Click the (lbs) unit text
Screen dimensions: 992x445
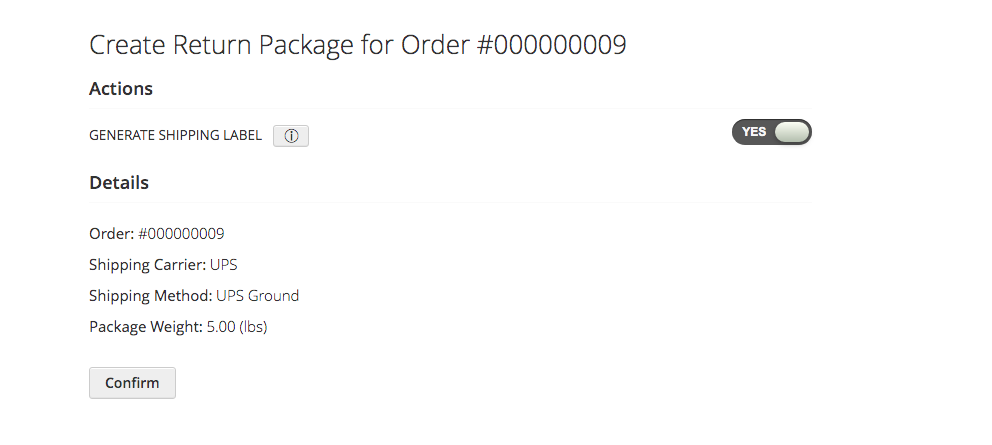(253, 327)
